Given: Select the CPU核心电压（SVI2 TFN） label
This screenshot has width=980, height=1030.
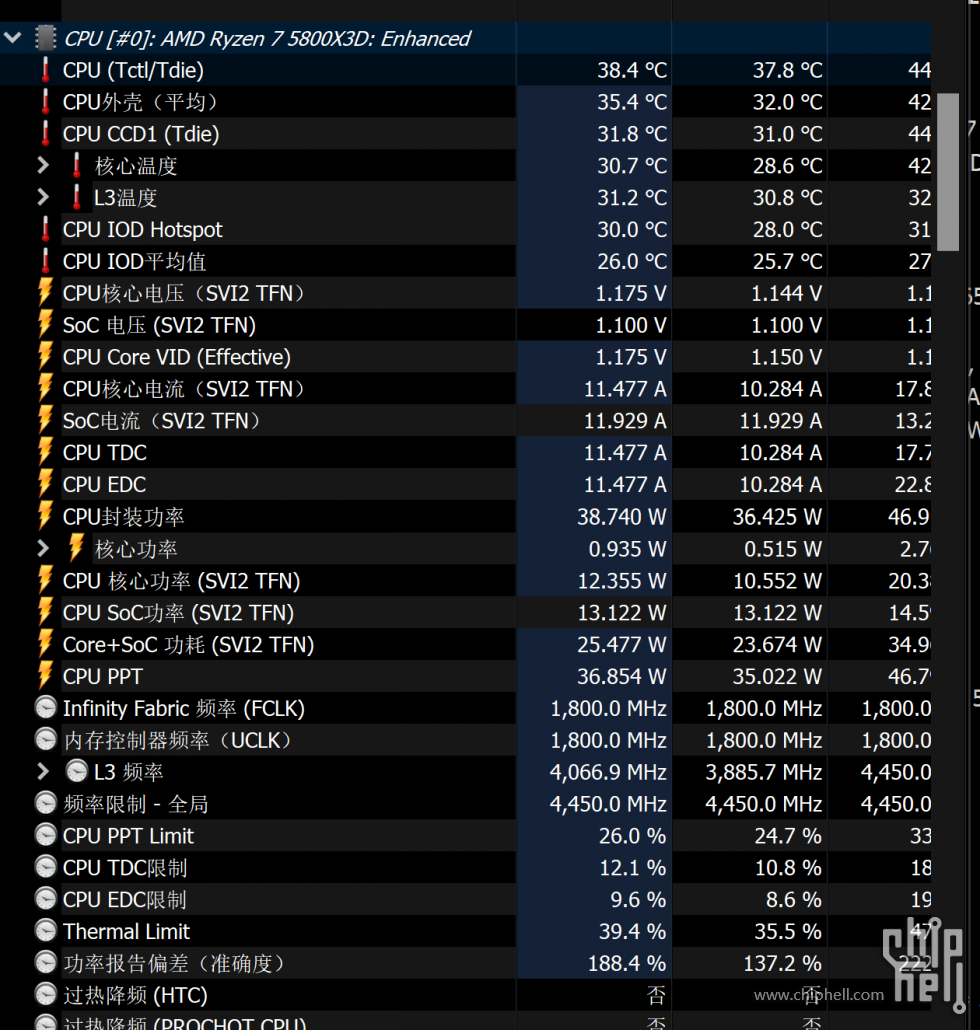Looking at the screenshot, I should (185, 294).
